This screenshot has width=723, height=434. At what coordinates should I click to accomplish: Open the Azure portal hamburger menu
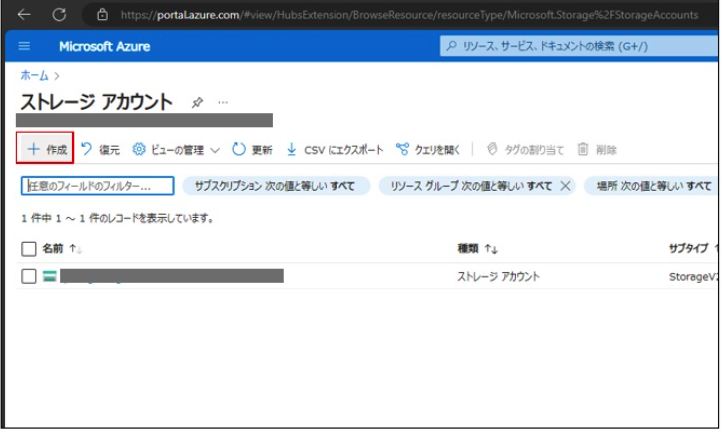25,47
